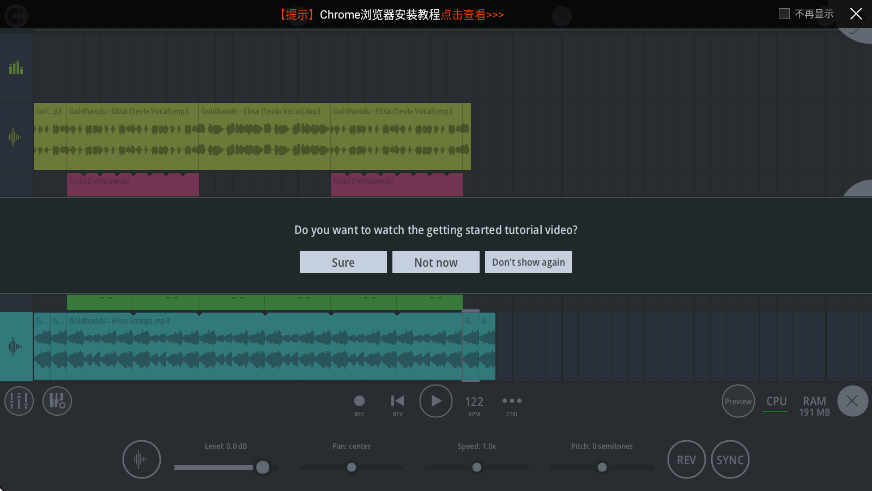The height and width of the screenshot is (491, 872).
Task: Adjust the Level 0.0 dB slider knob
Action: click(262, 467)
